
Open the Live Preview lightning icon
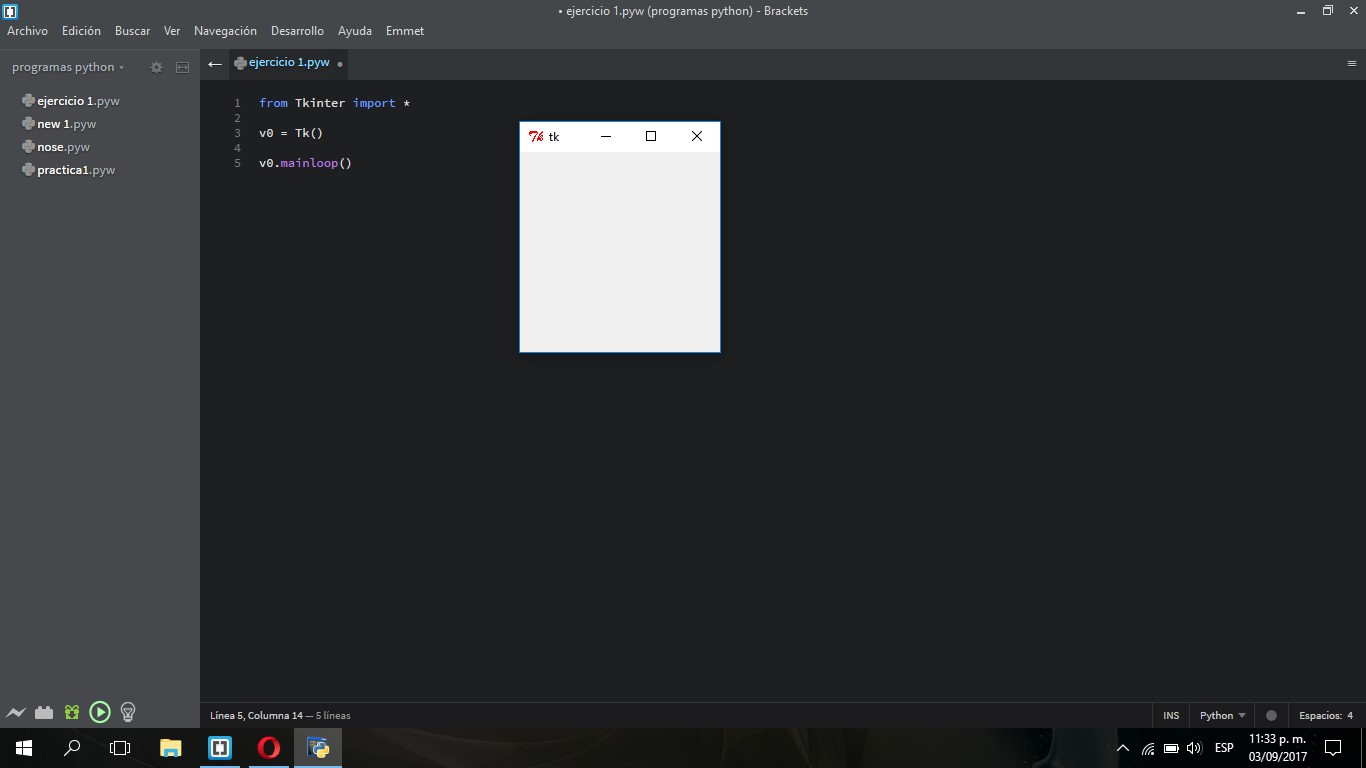[15, 713]
